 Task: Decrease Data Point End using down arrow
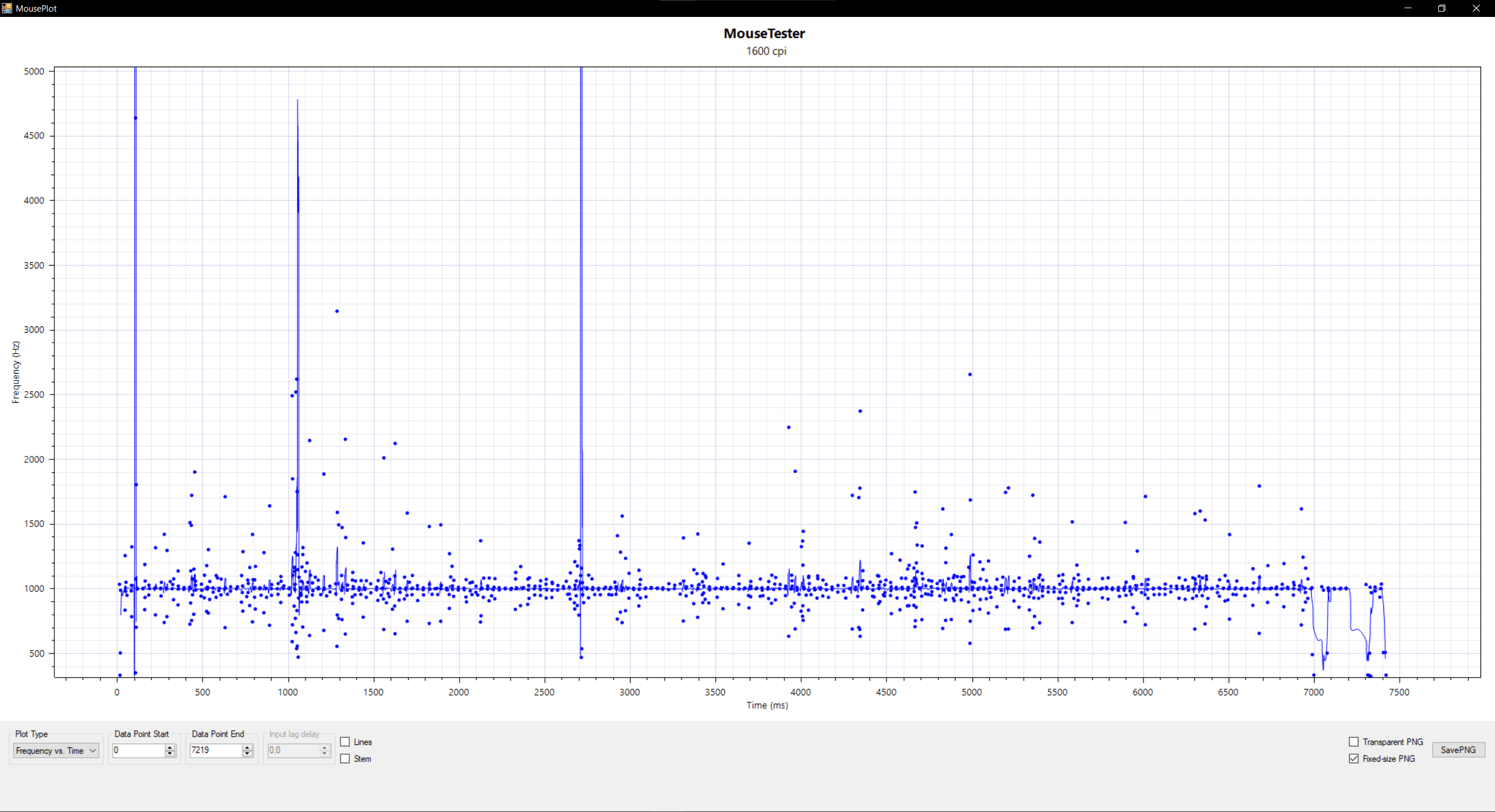coord(248,754)
